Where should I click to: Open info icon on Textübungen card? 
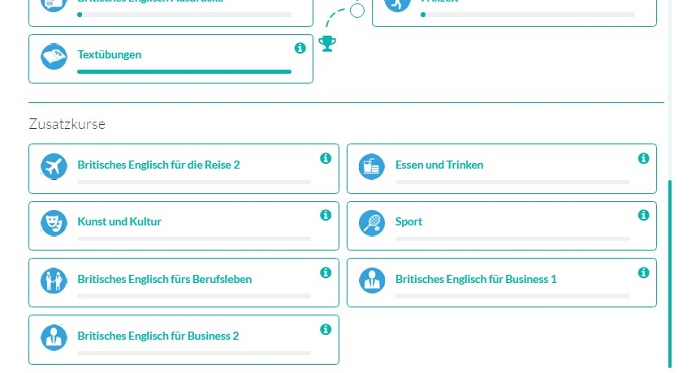300,48
